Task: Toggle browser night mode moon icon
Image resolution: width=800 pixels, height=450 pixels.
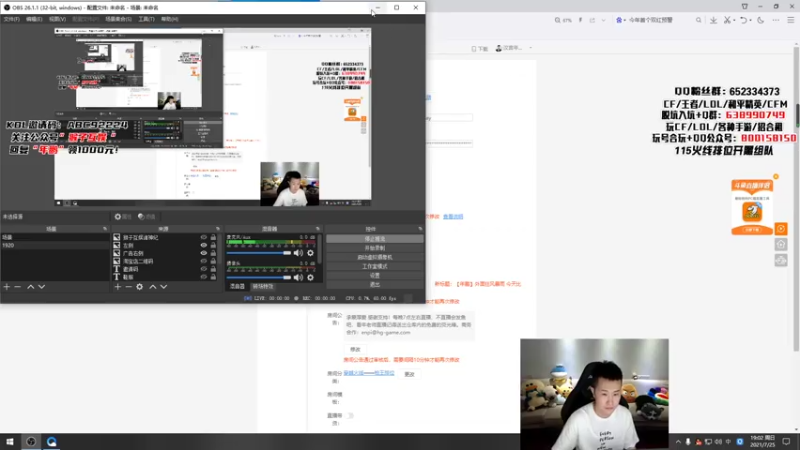Action: [x=761, y=20]
